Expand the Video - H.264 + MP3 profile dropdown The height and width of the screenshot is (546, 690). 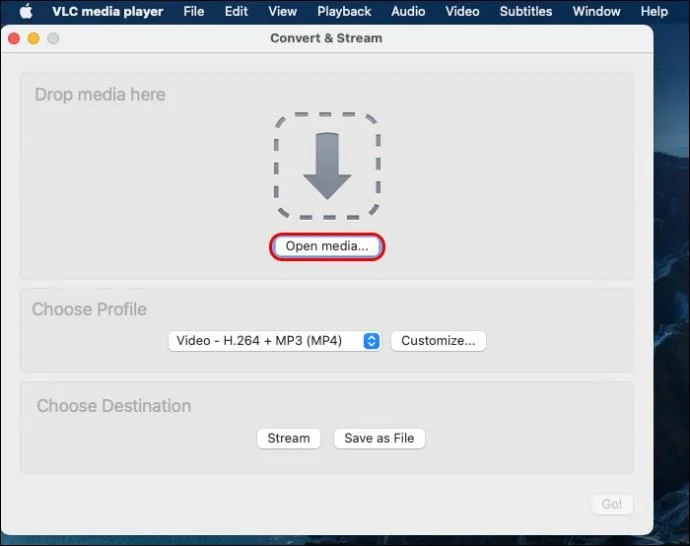coord(275,341)
